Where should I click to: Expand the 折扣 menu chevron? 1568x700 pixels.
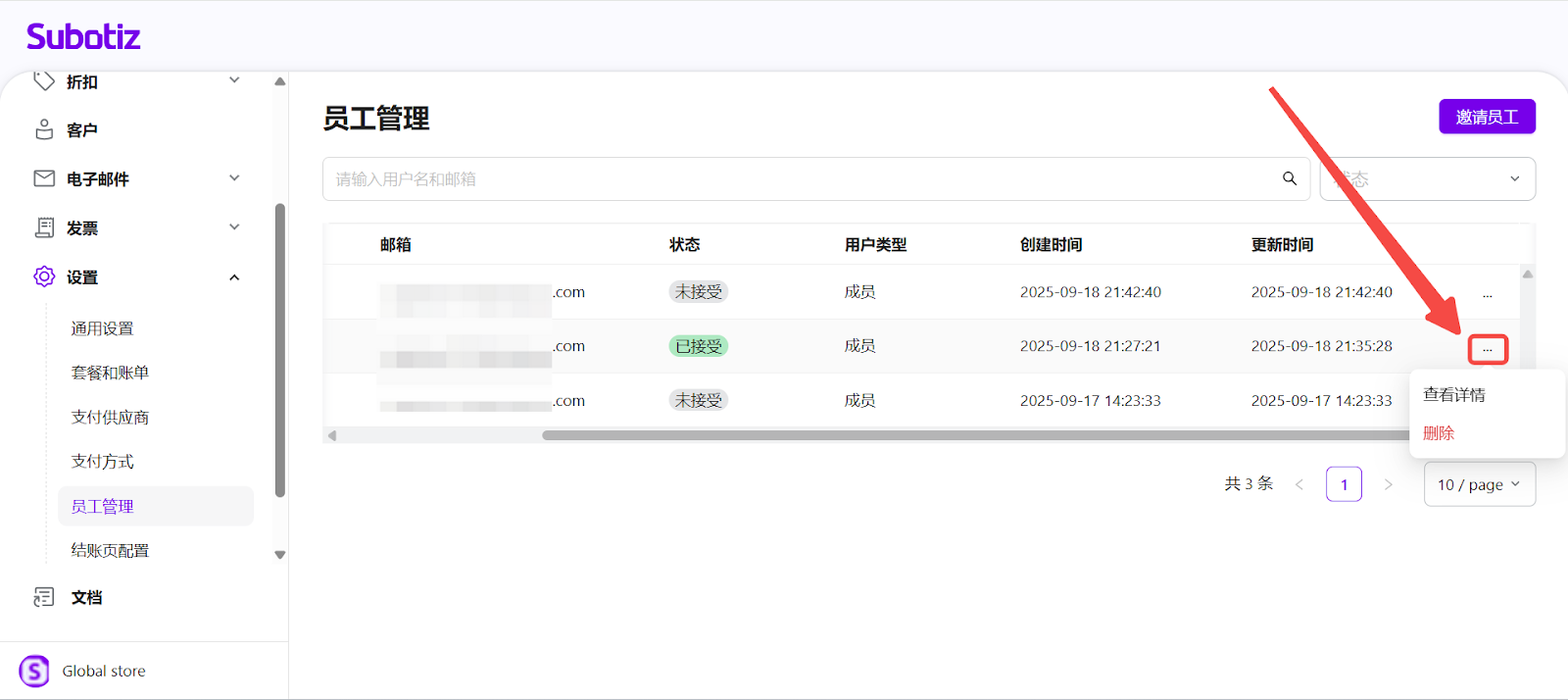[234, 80]
